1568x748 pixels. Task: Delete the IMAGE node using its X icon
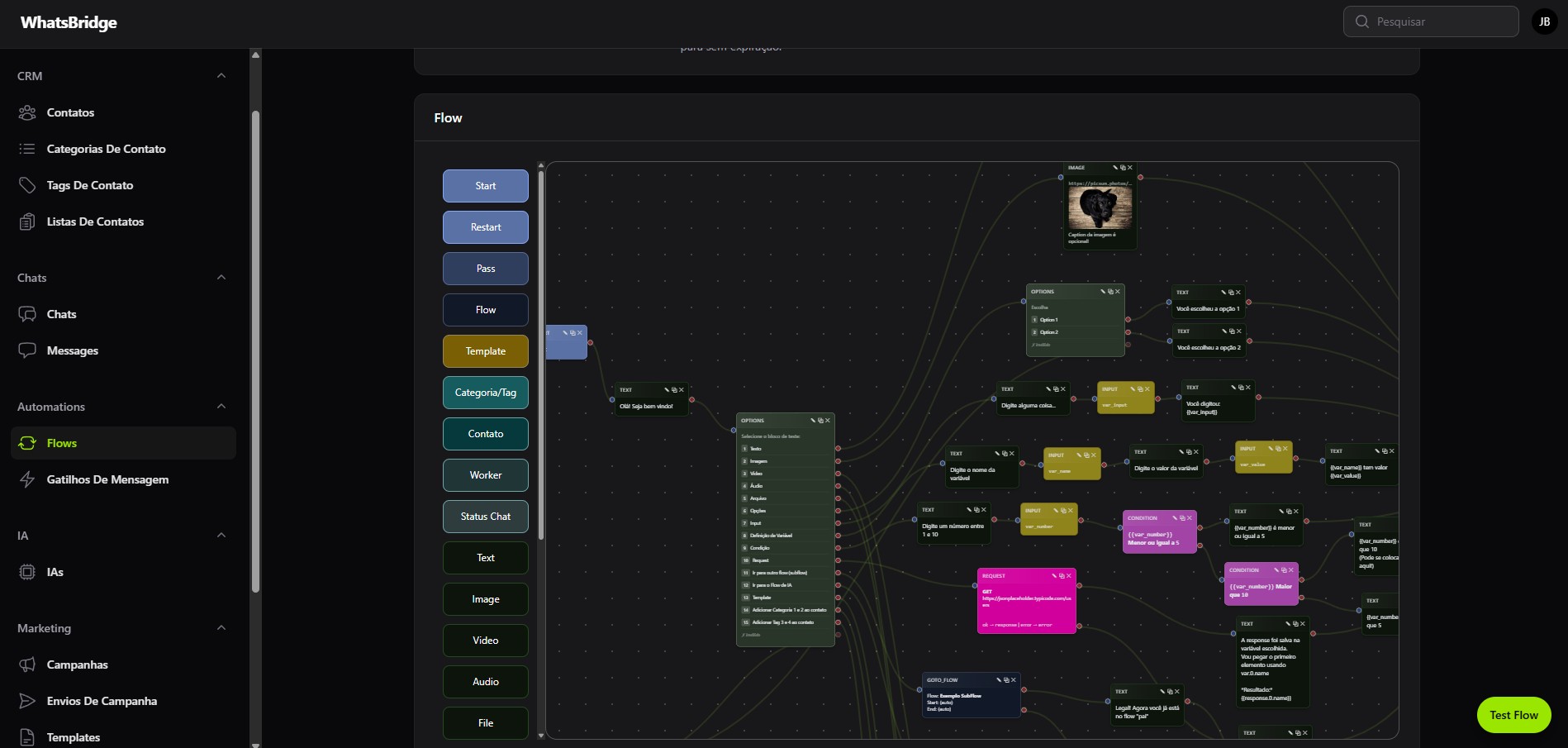point(1130,168)
